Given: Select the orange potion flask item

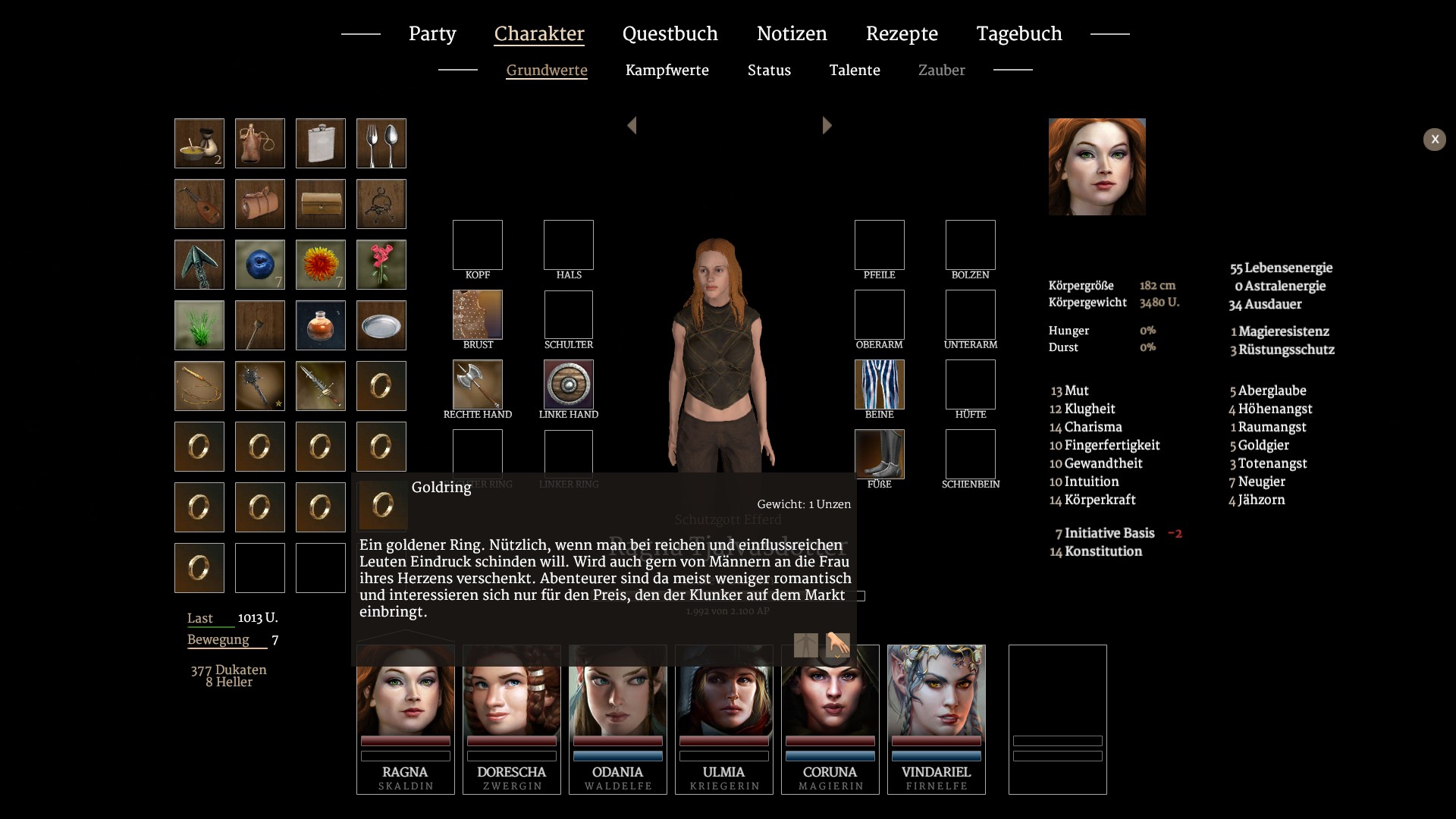Looking at the screenshot, I should (321, 325).
